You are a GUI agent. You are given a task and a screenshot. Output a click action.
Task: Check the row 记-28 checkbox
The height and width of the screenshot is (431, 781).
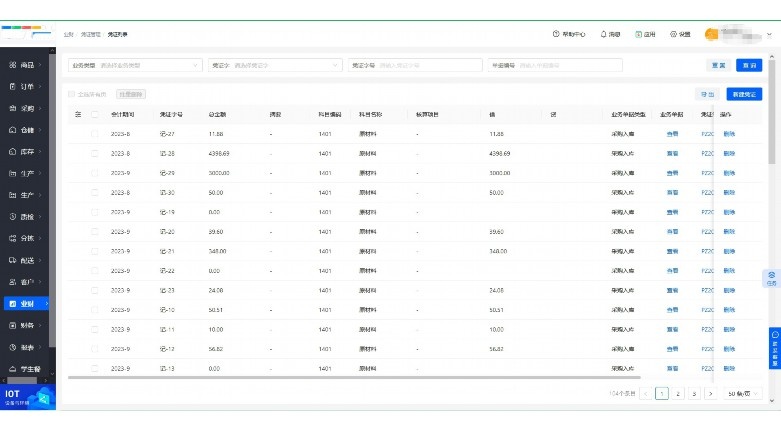pyautogui.click(x=95, y=153)
